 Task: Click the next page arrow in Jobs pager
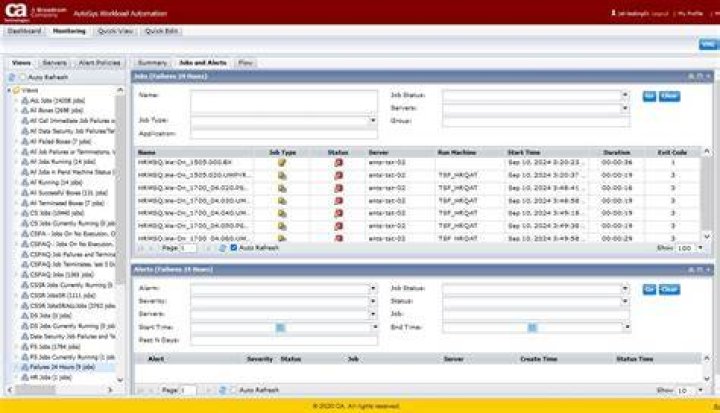tap(208, 248)
